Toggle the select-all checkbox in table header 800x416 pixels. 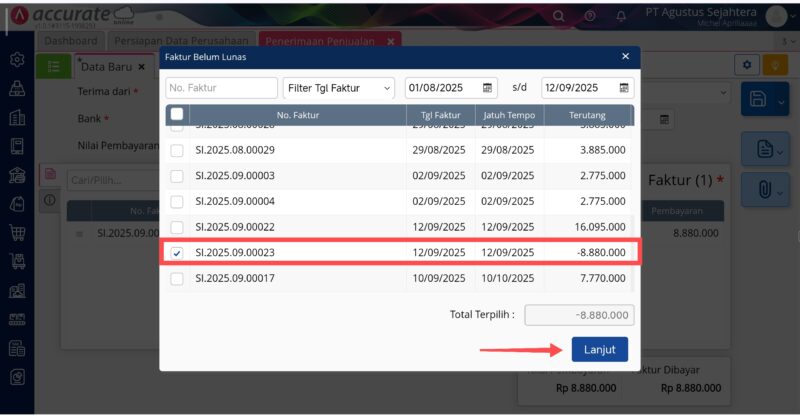(177, 115)
